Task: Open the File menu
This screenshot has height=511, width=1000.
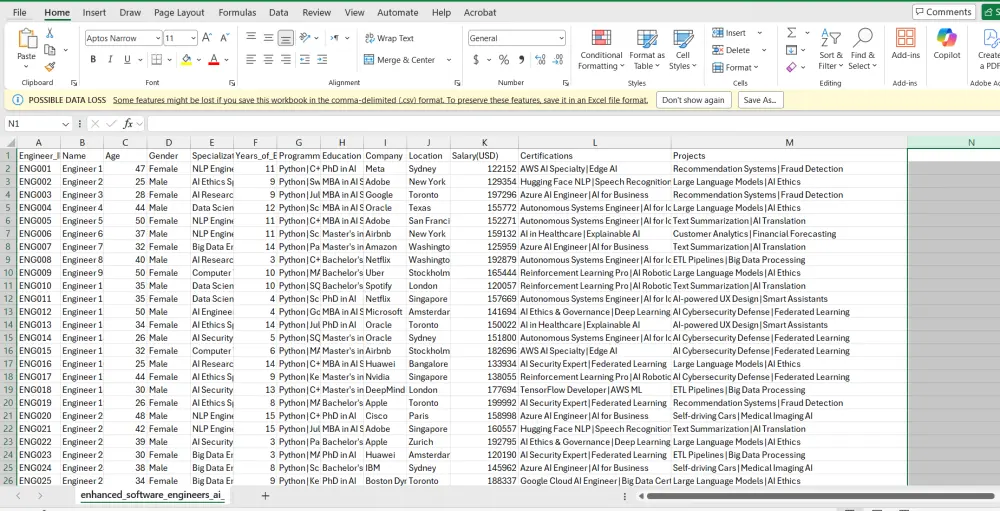Action: [20, 12]
